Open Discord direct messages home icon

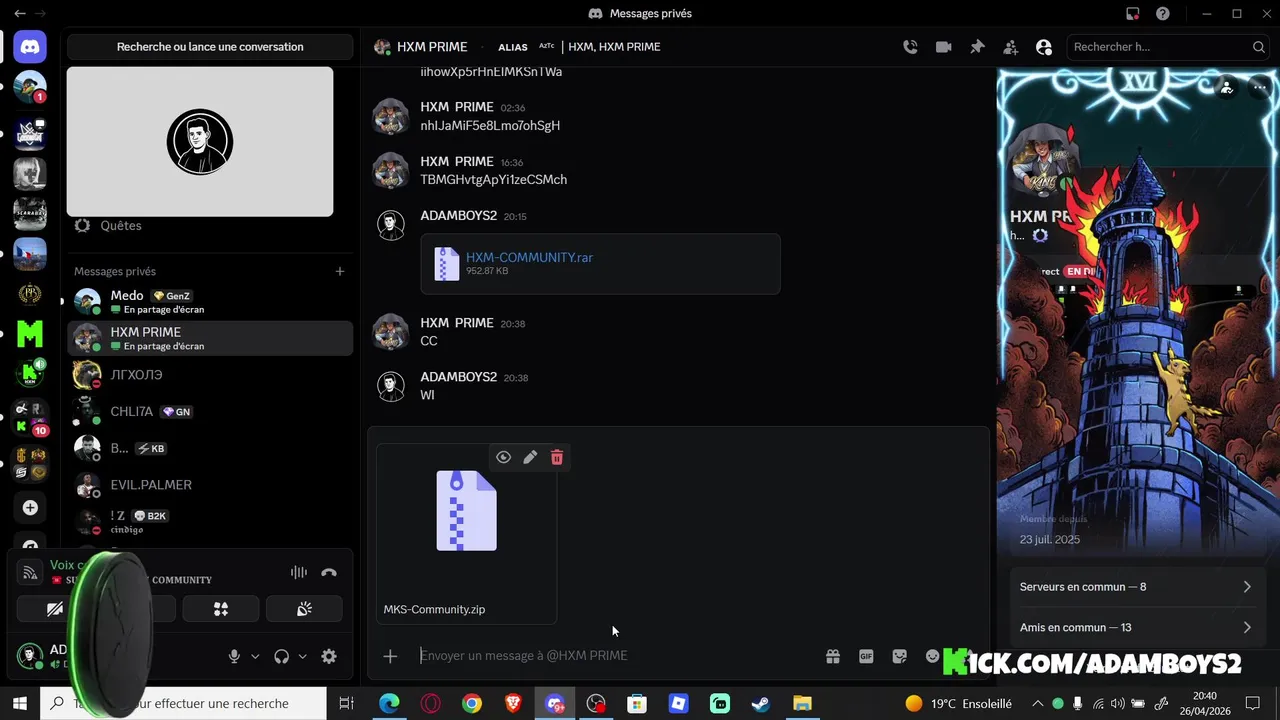30,47
